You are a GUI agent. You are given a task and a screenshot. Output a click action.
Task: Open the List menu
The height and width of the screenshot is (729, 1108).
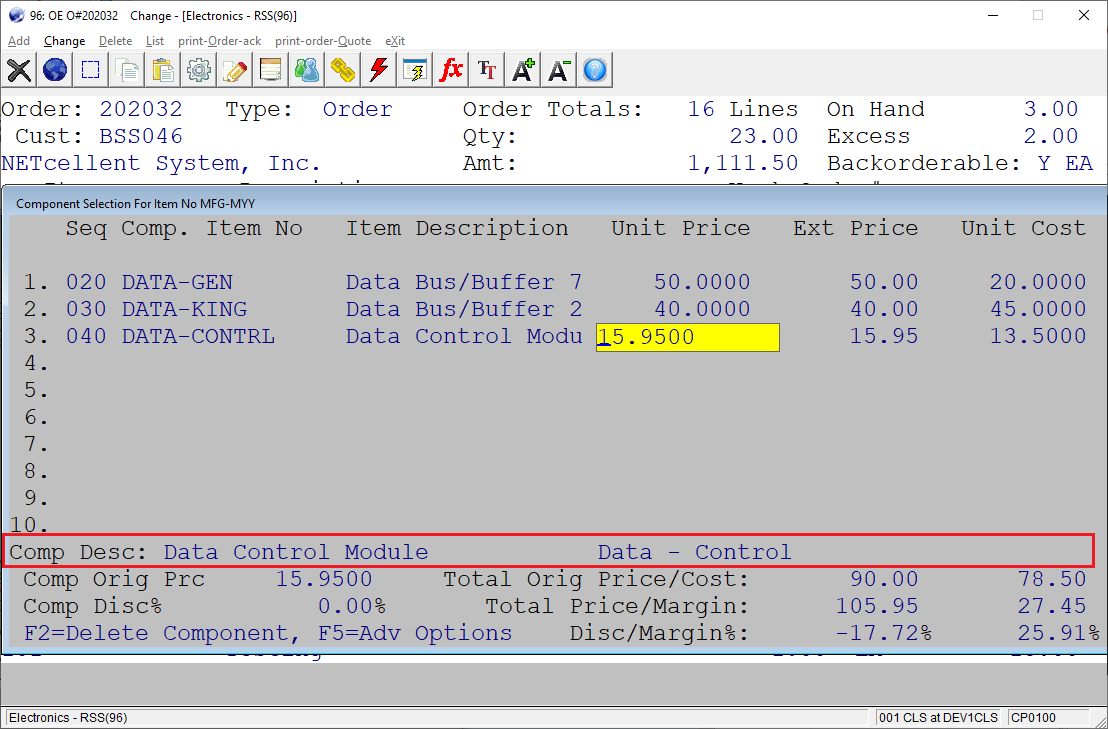click(155, 41)
